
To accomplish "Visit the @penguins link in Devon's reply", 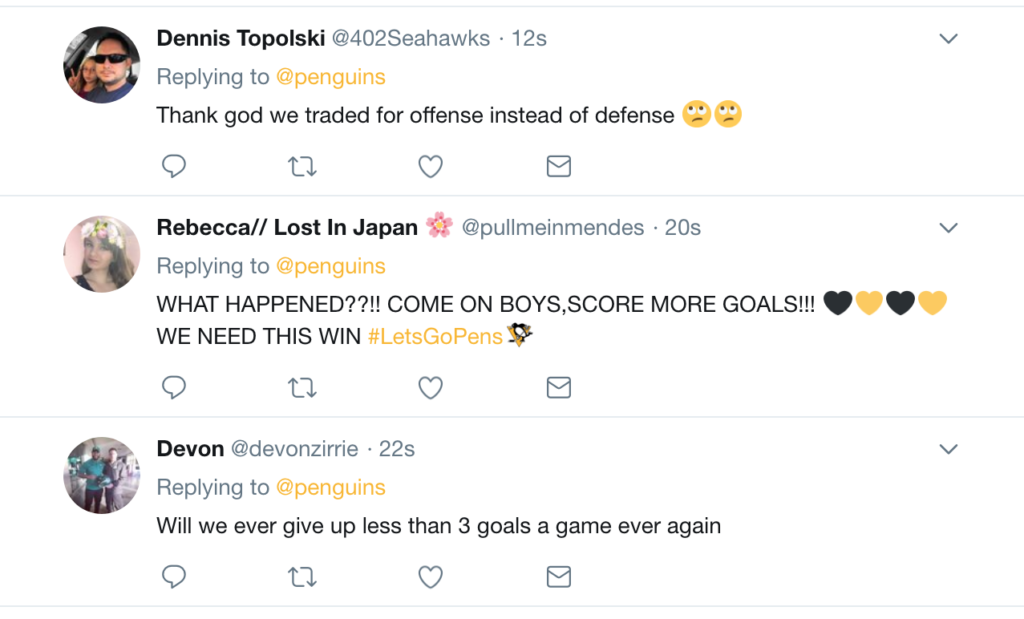I will click(330, 488).
